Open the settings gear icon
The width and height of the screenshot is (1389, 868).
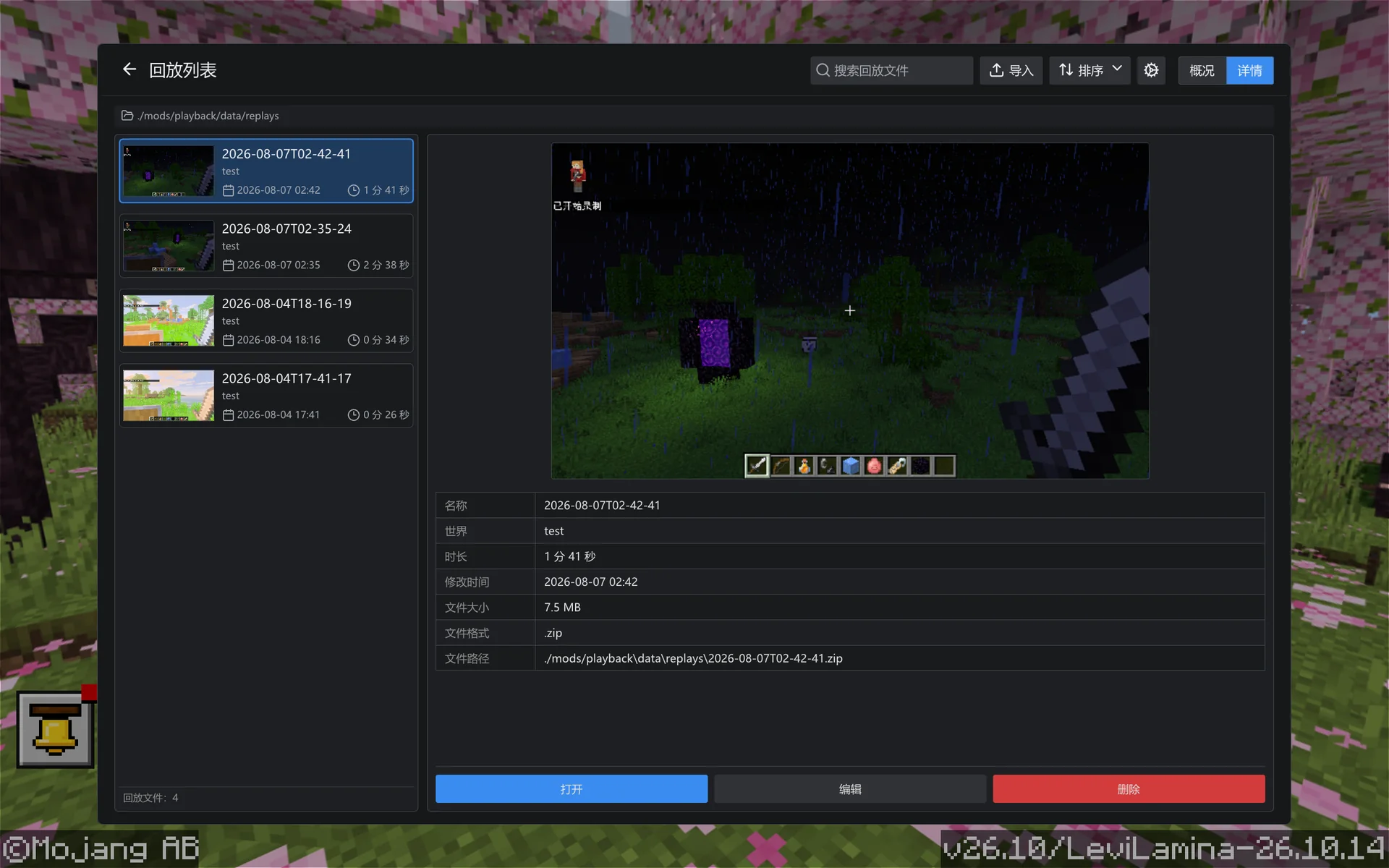point(1150,70)
